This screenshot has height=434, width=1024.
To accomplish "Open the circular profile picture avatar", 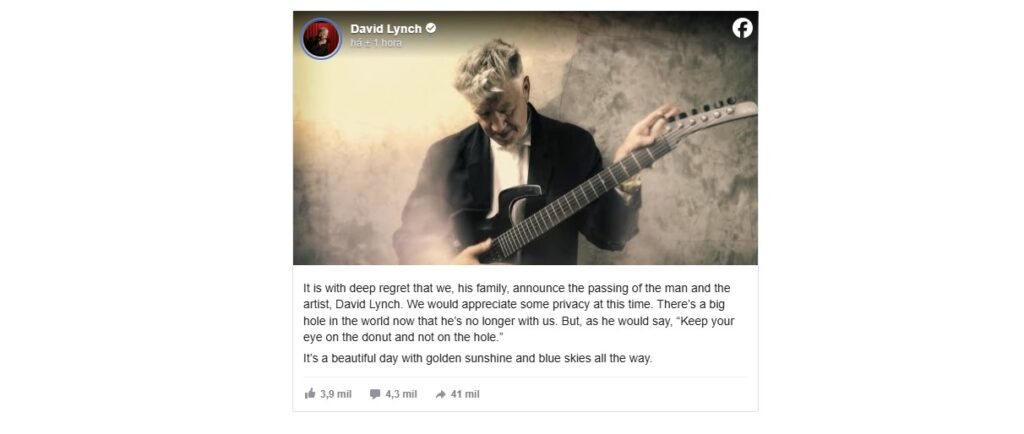I will [321, 39].
